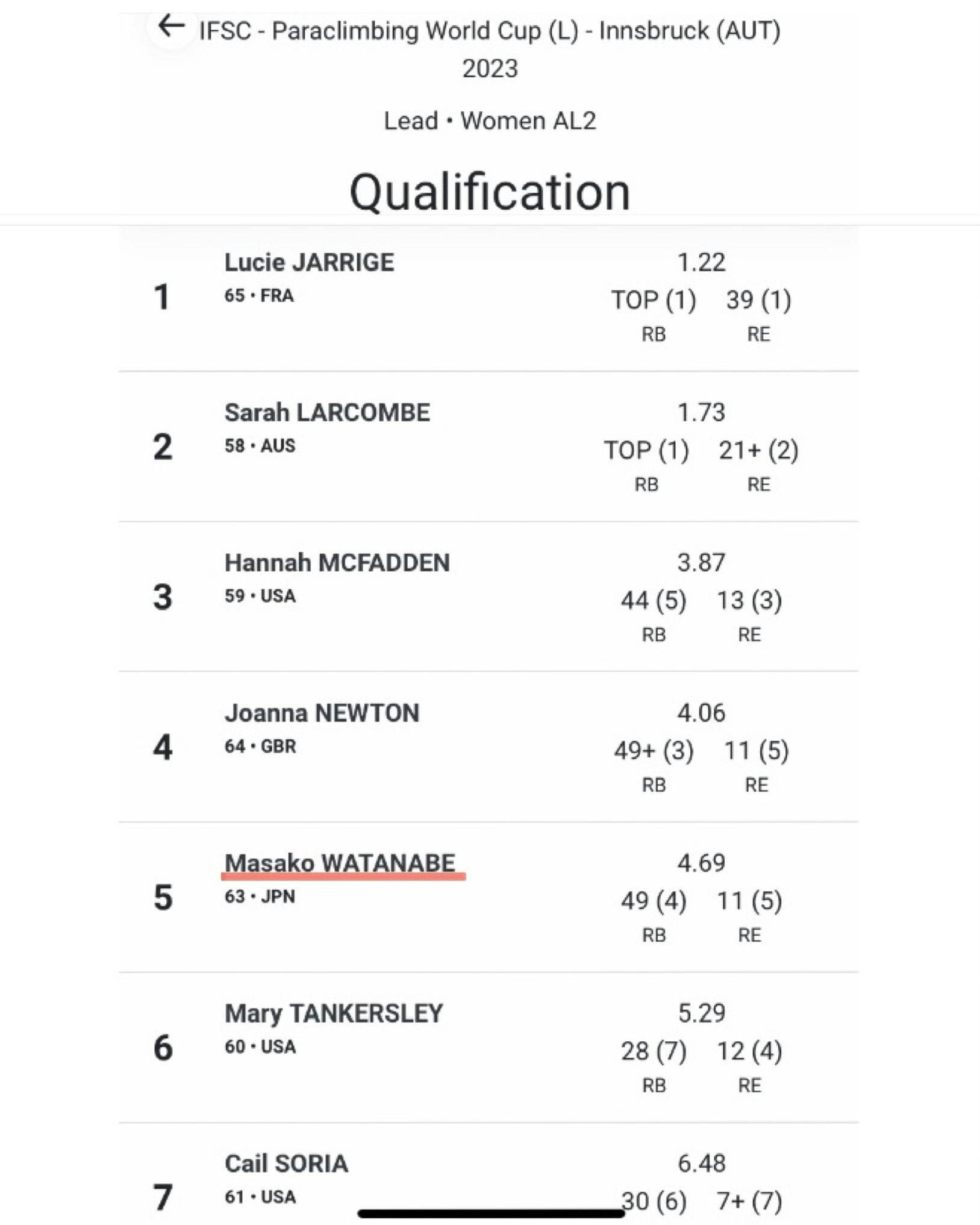
Task: Open Sarah LARCOMBE athlete profile
Action: click(327, 413)
